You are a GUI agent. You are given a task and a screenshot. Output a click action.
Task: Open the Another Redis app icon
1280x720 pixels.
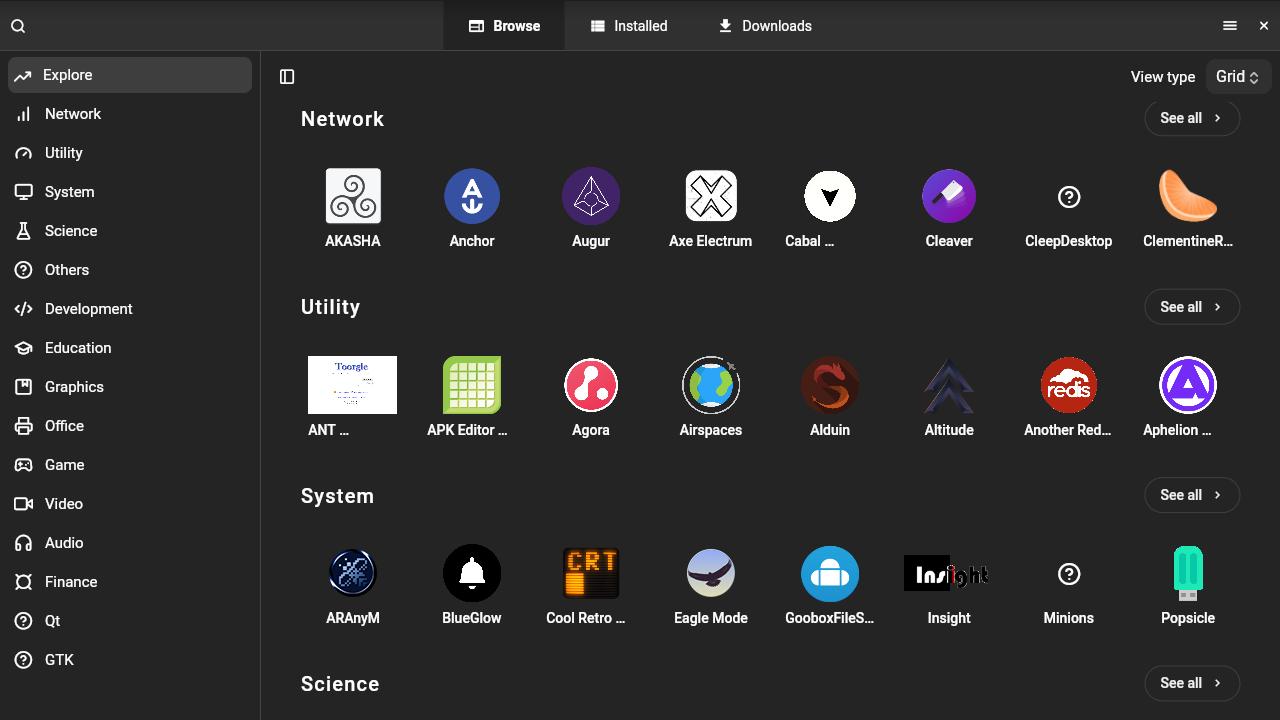tap(1069, 385)
